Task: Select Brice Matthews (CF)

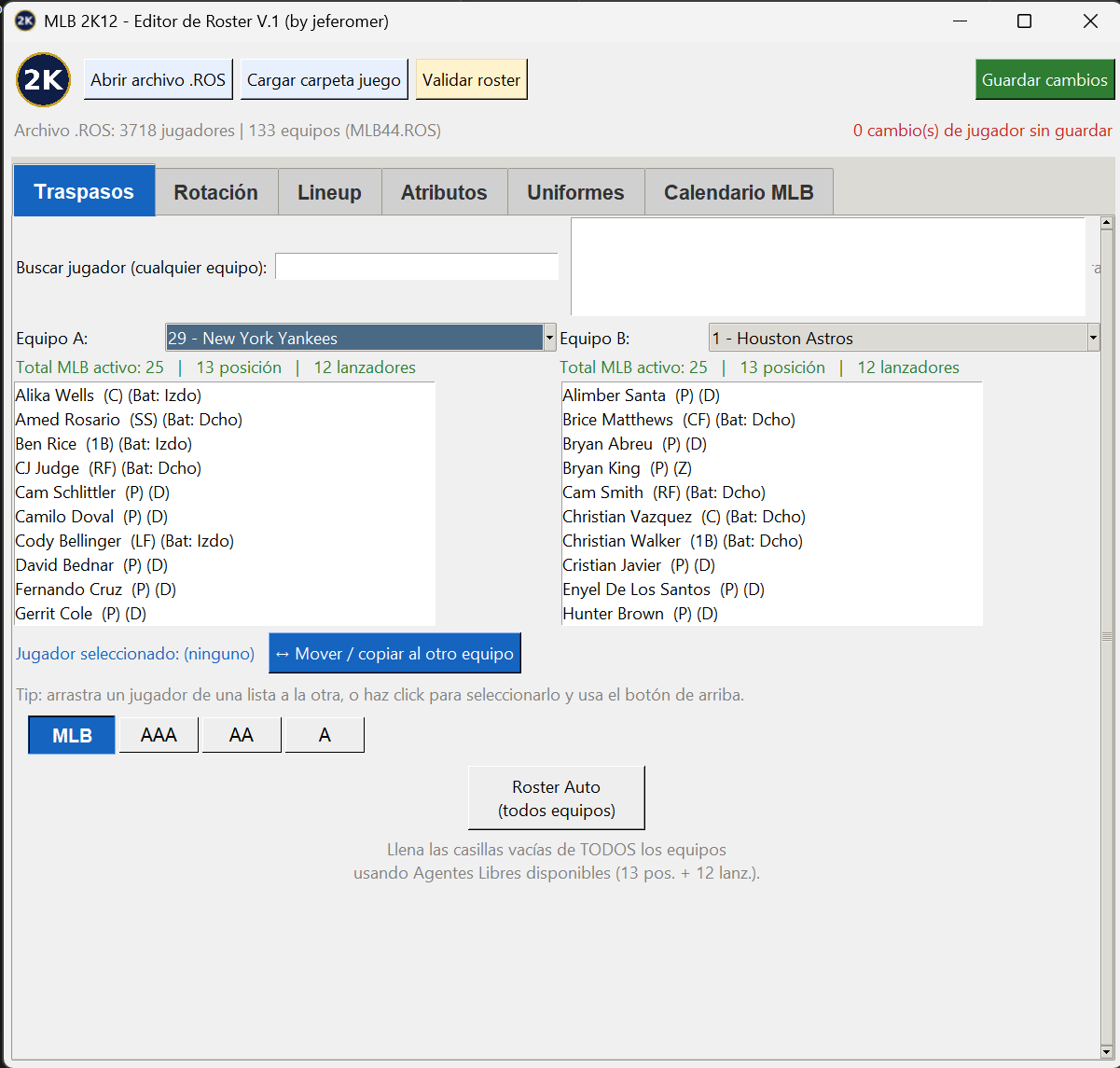Action: 772,420
